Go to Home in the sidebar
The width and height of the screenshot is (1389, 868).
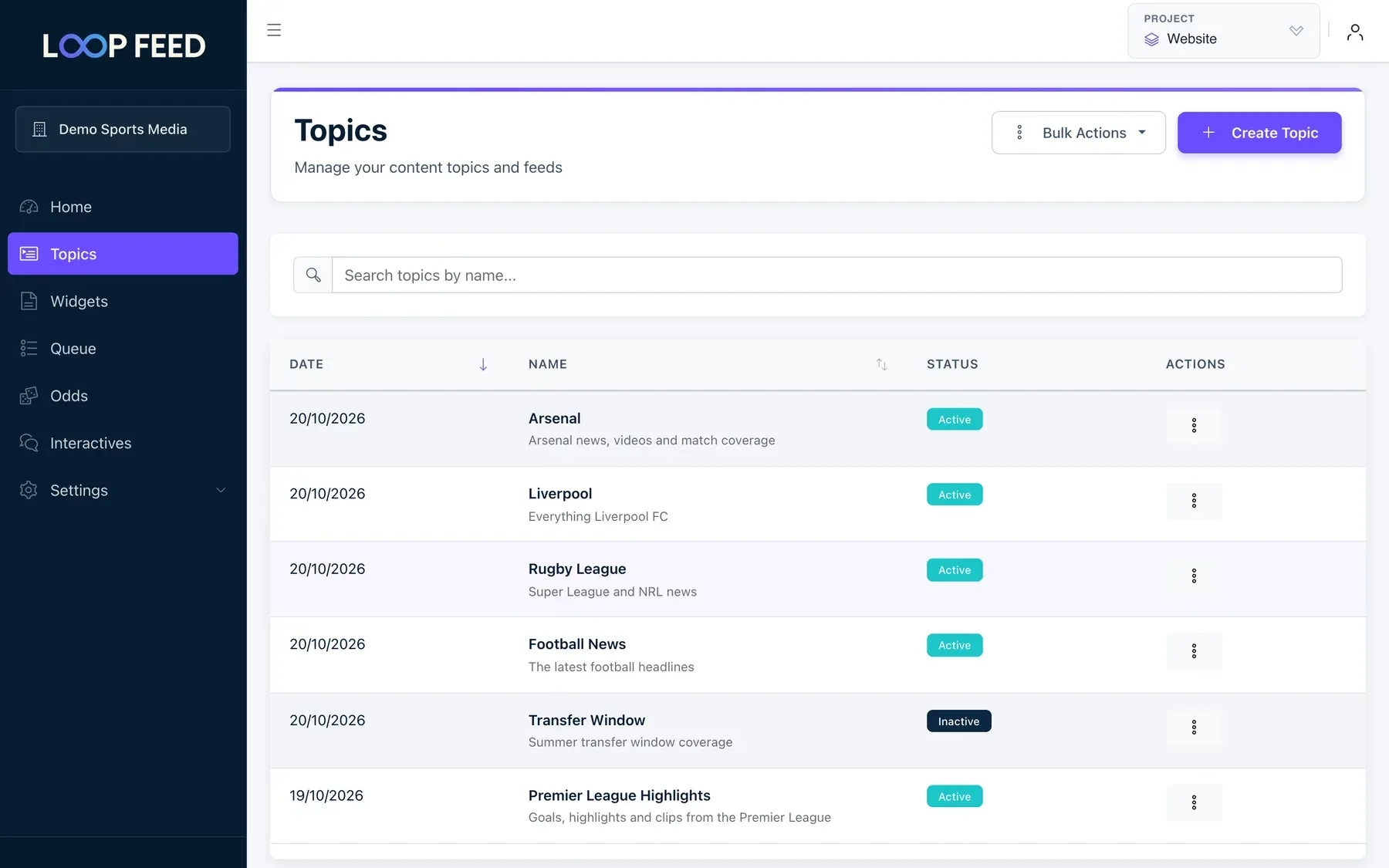(123, 207)
